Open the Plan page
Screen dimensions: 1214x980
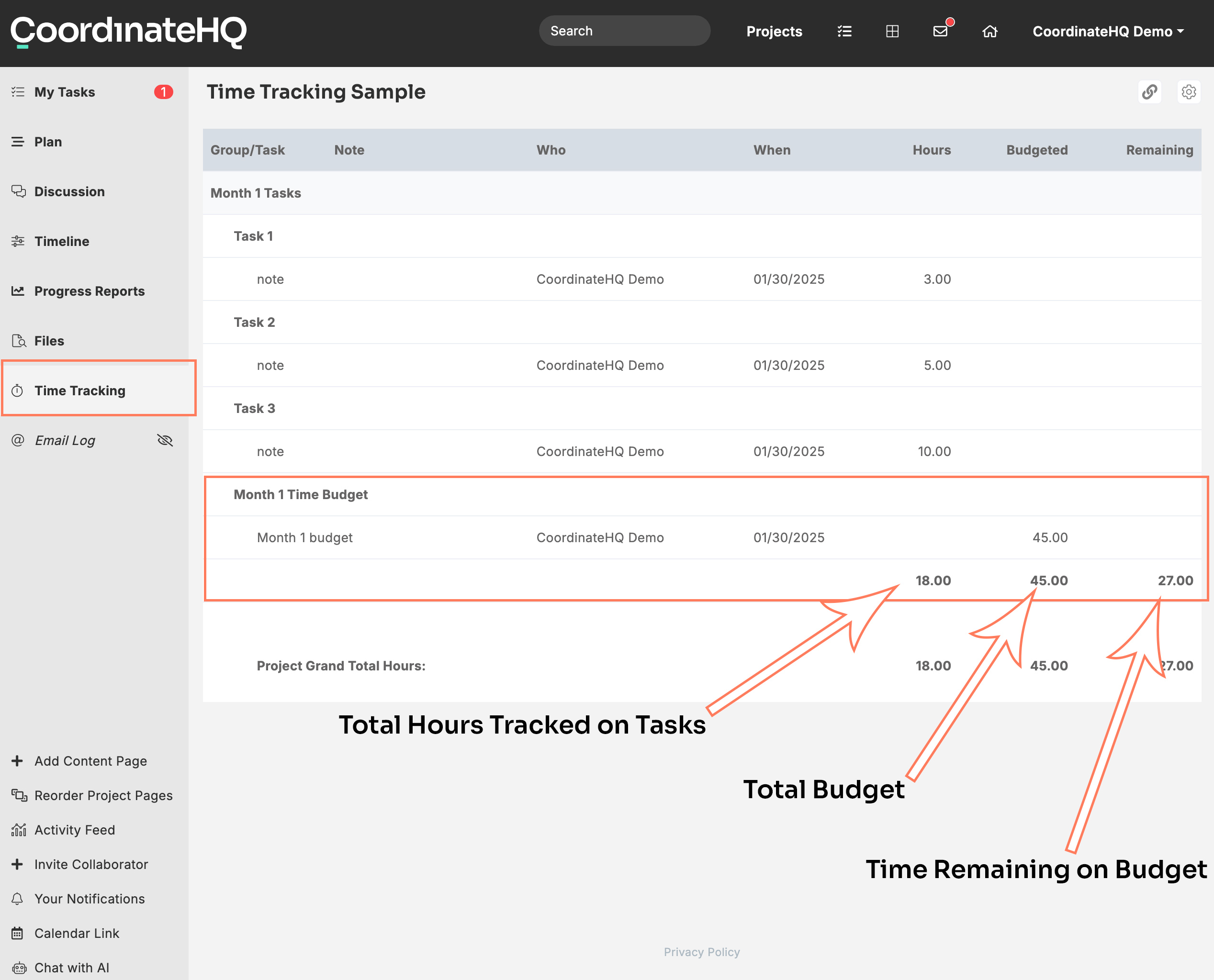[48, 142]
